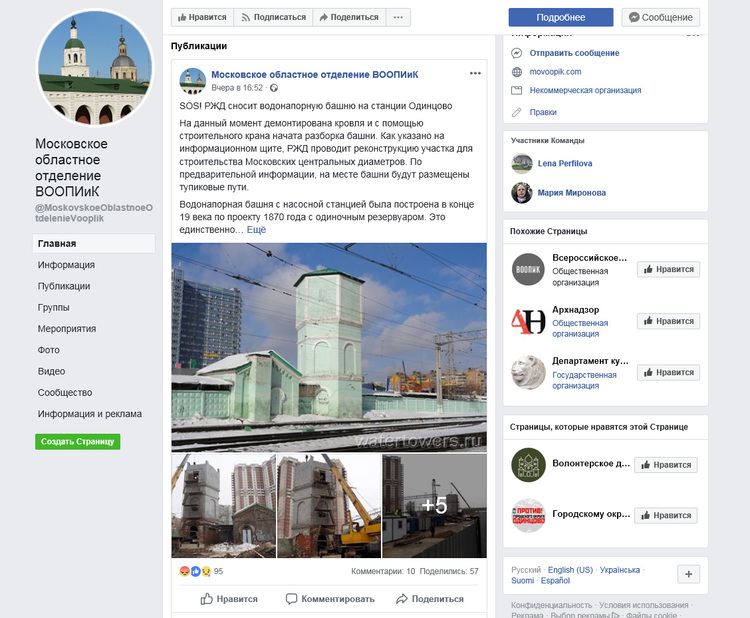Click the Правки link
Image resolution: width=750 pixels, height=618 pixels.
543,112
